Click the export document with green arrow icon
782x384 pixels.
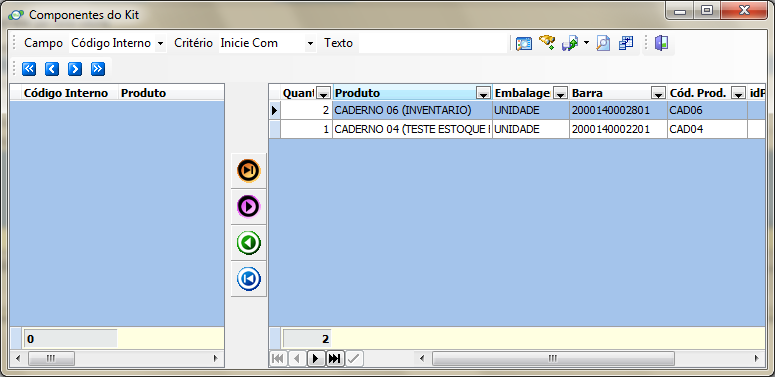point(570,43)
